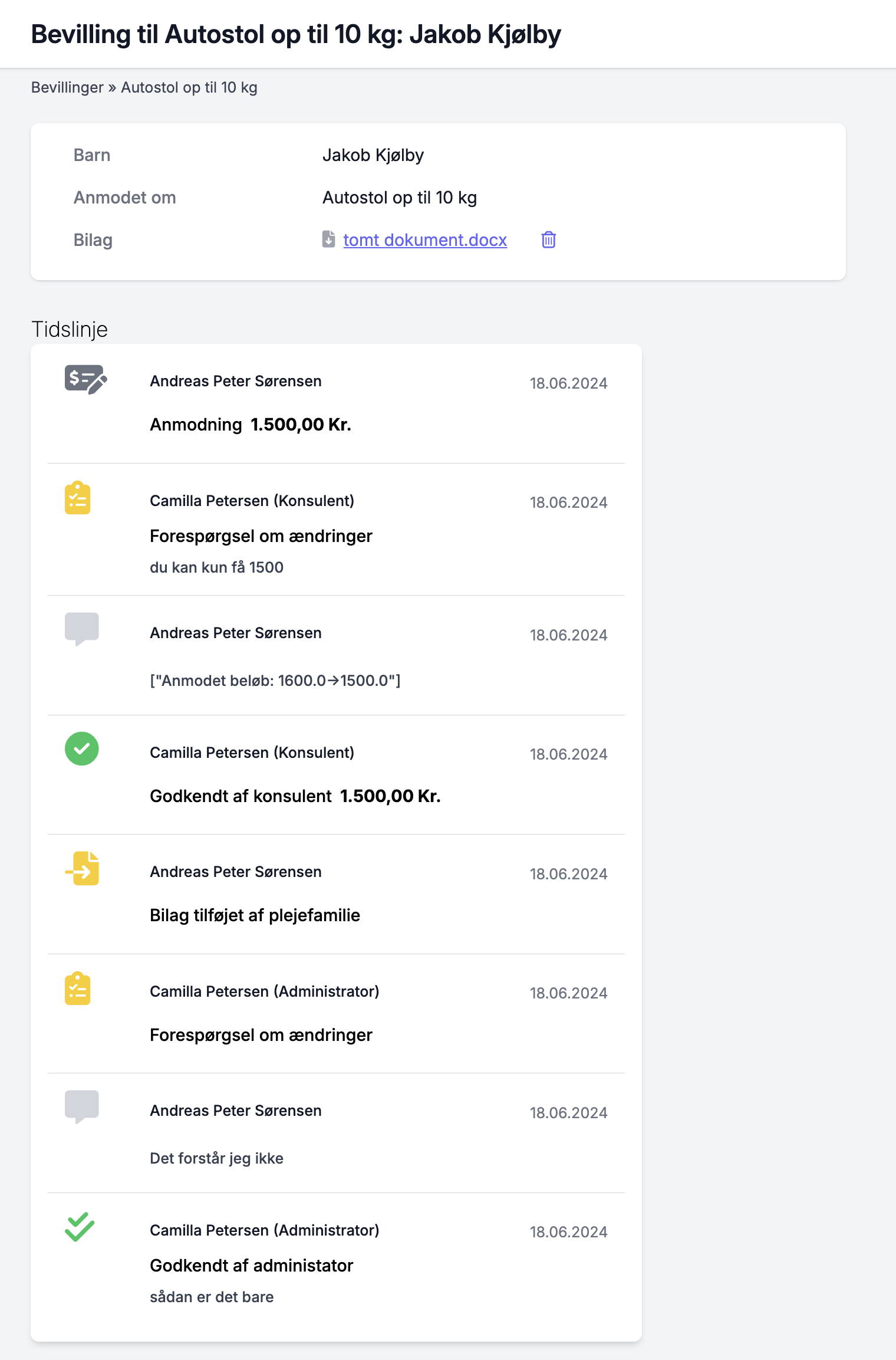Click the 'sådan er det bare' comment

point(212,1297)
